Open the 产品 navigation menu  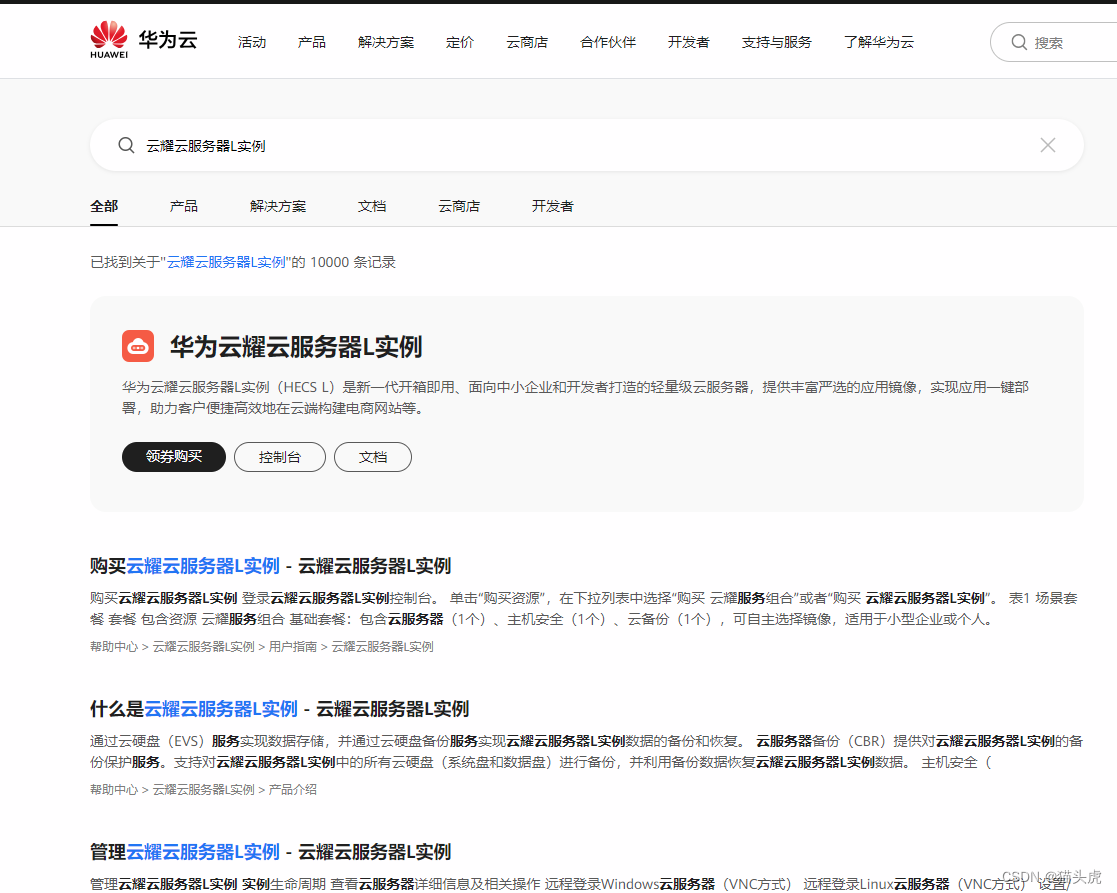click(x=311, y=42)
